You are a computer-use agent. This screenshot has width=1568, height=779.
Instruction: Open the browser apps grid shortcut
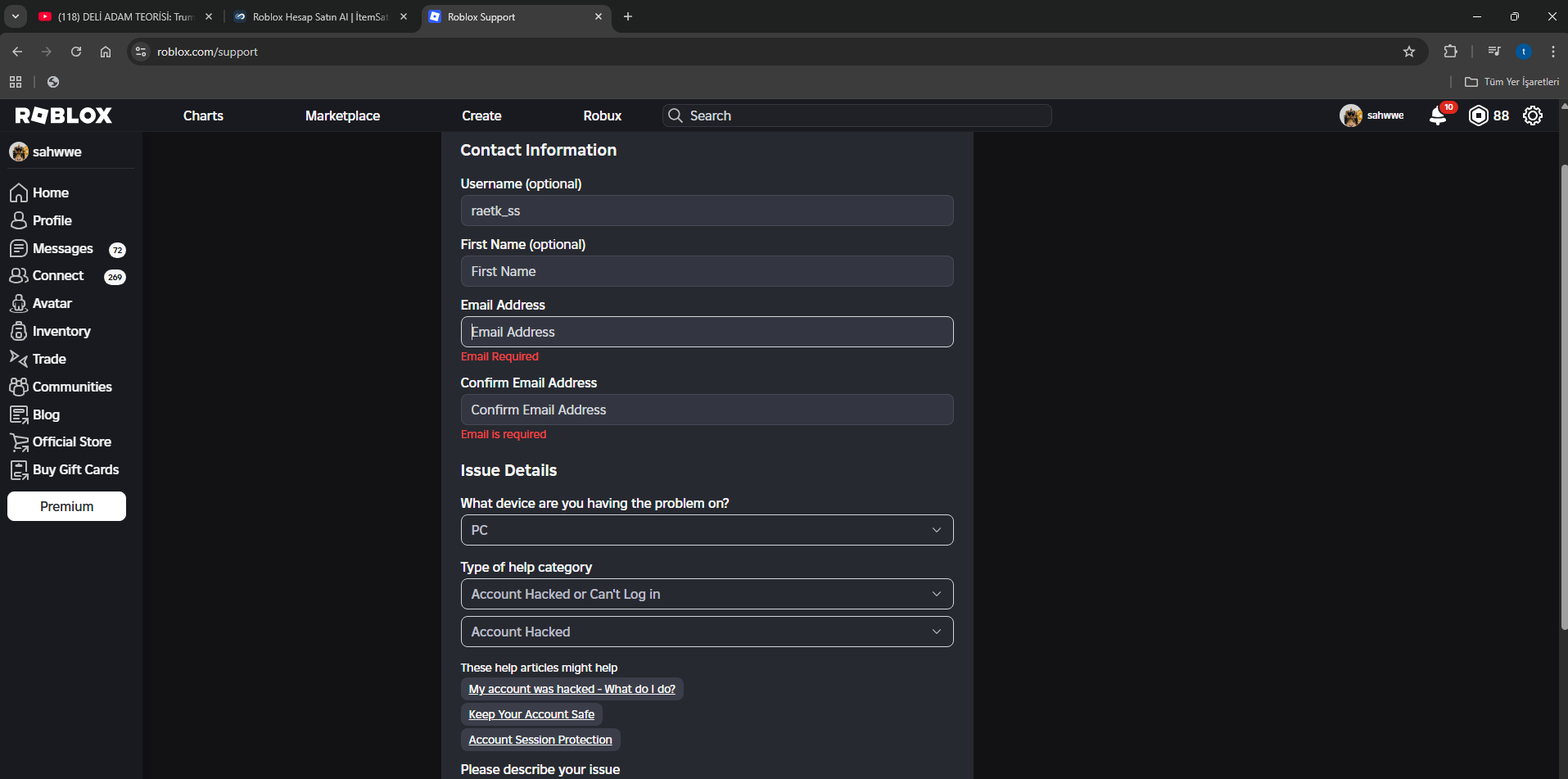[x=16, y=82]
